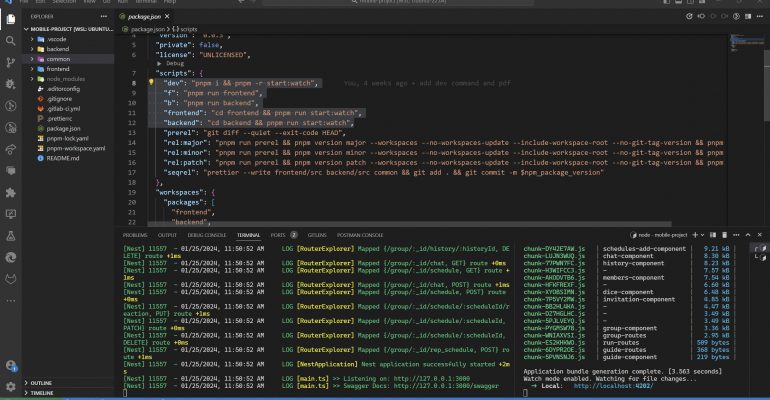Screen dimensions: 770x400
Task: Open the chat bubble icon in activity bar
Action: point(11,171)
